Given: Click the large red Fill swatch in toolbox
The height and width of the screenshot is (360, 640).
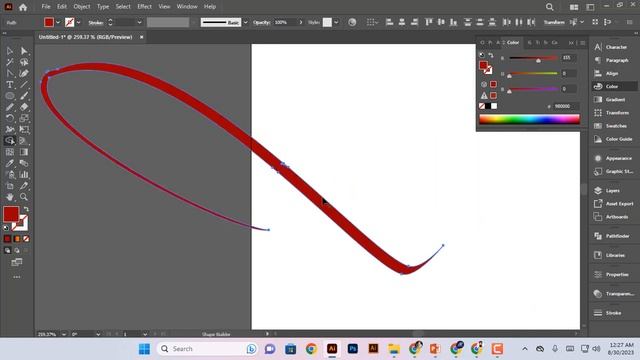Looking at the screenshot, I should coord(11,214).
